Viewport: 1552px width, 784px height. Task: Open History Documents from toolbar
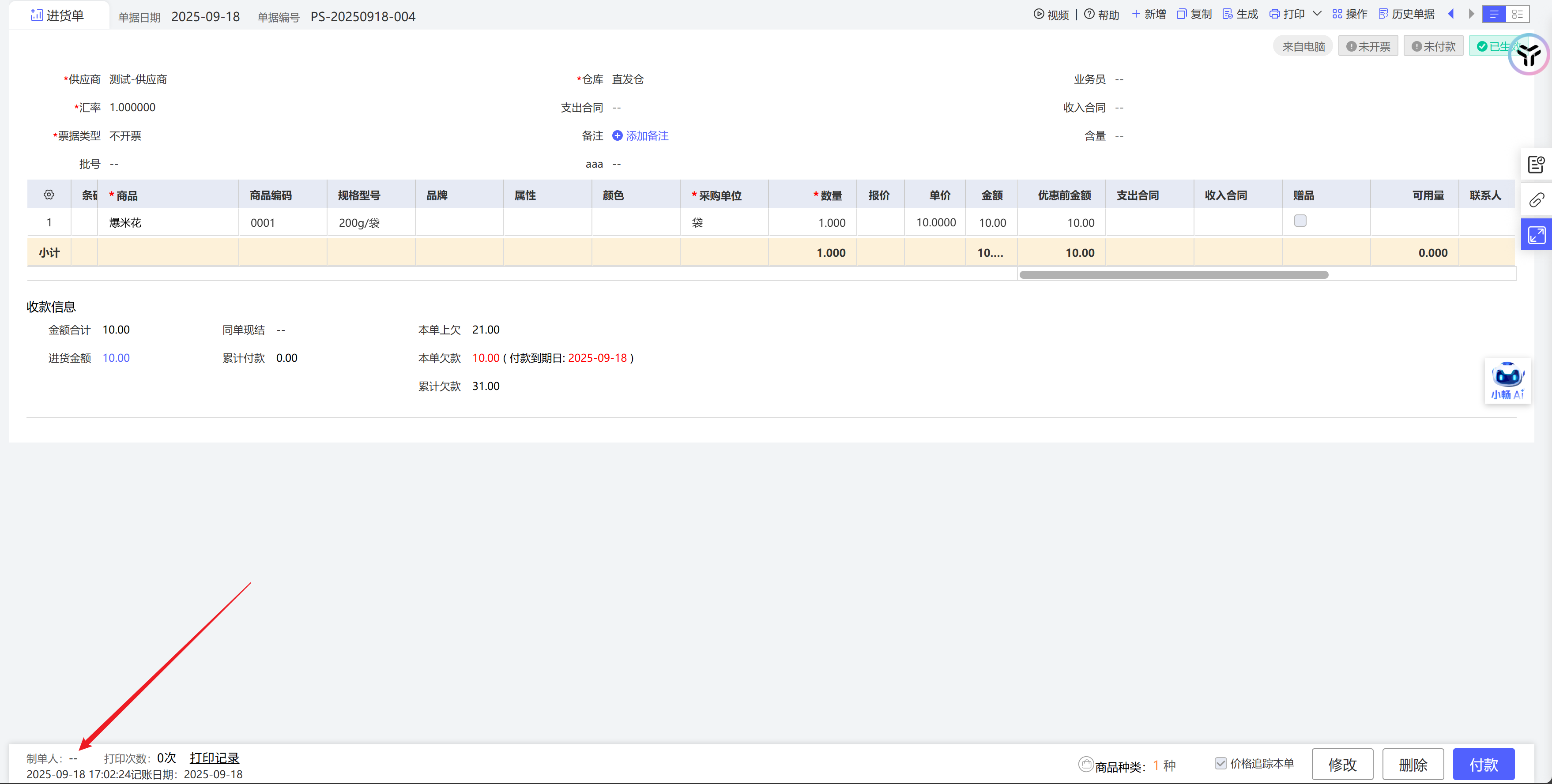click(1406, 14)
